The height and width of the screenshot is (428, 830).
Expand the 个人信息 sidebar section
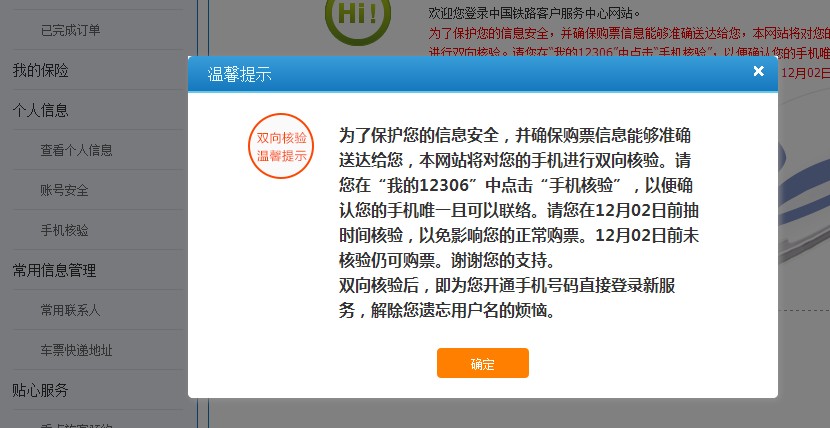click(x=40, y=111)
